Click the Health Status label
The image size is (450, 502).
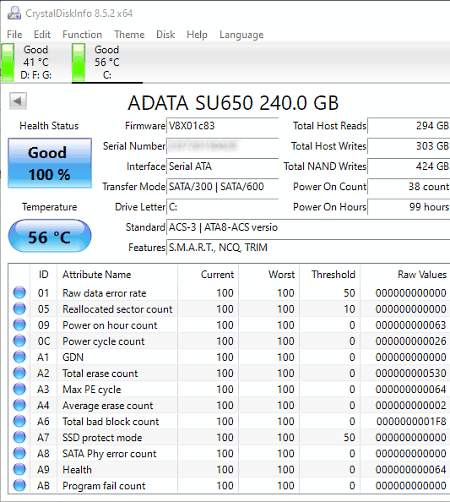pos(49,126)
